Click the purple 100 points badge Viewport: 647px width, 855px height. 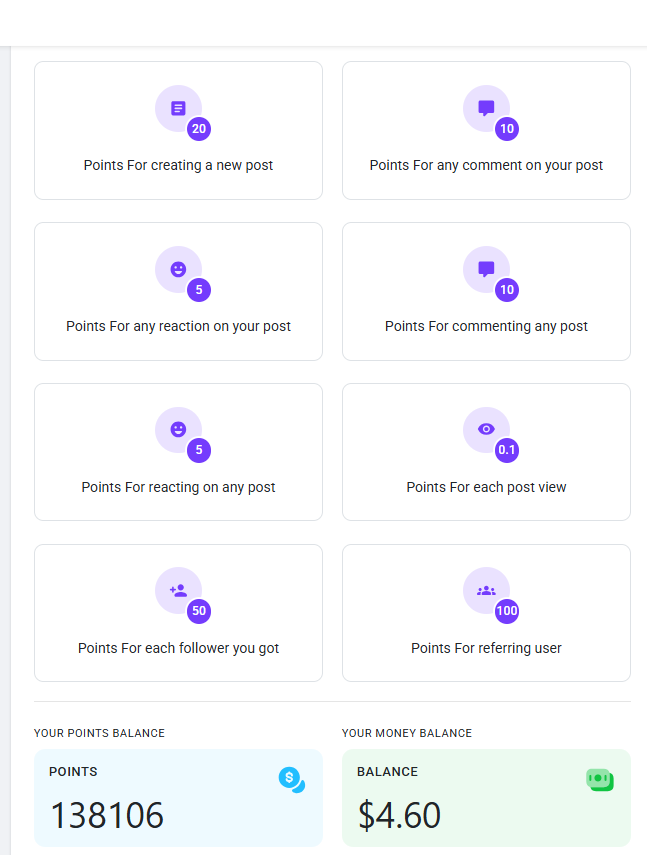507,611
